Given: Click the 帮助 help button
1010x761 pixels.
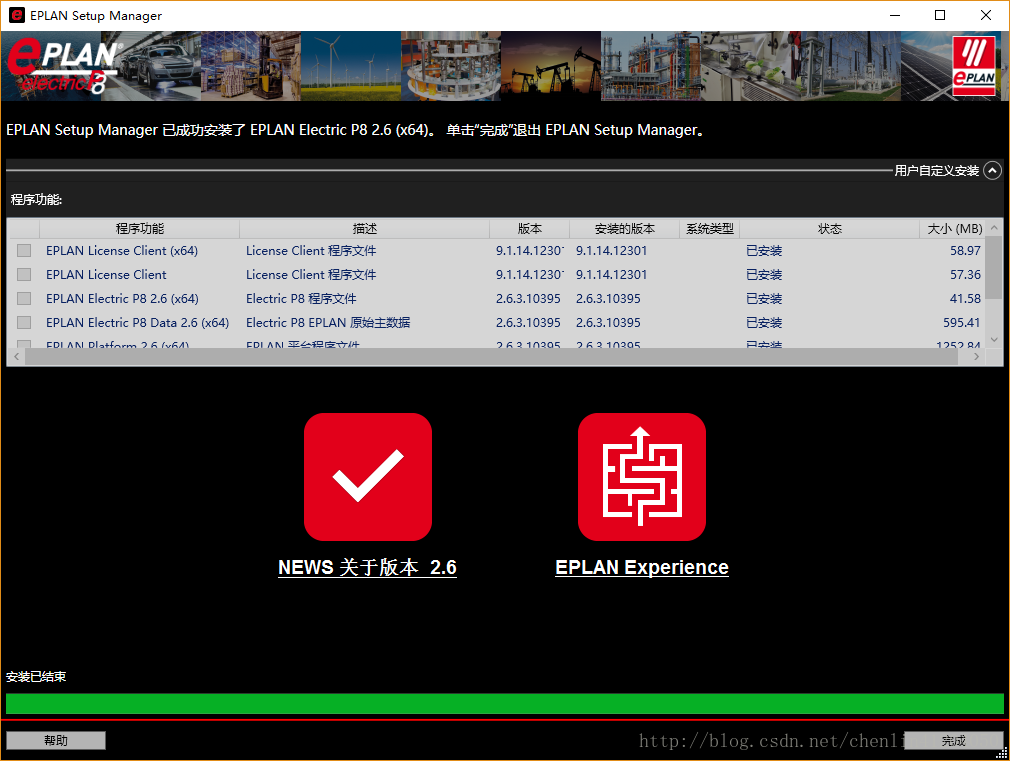Looking at the screenshot, I should click(56, 741).
